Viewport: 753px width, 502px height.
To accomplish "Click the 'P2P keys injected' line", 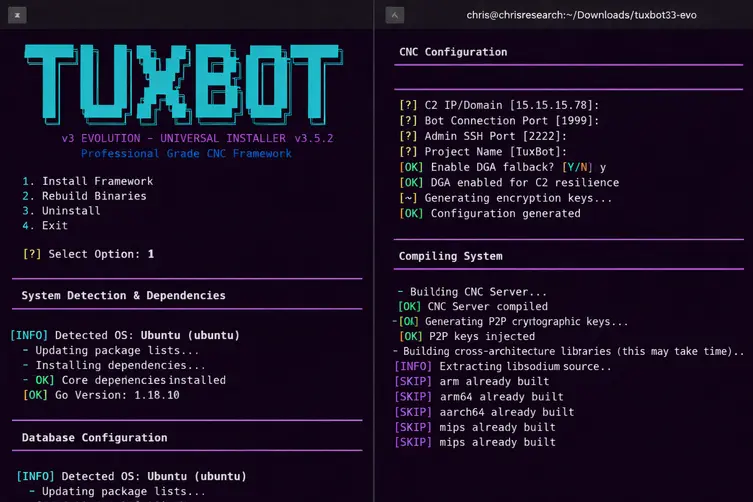I will click(467, 336).
